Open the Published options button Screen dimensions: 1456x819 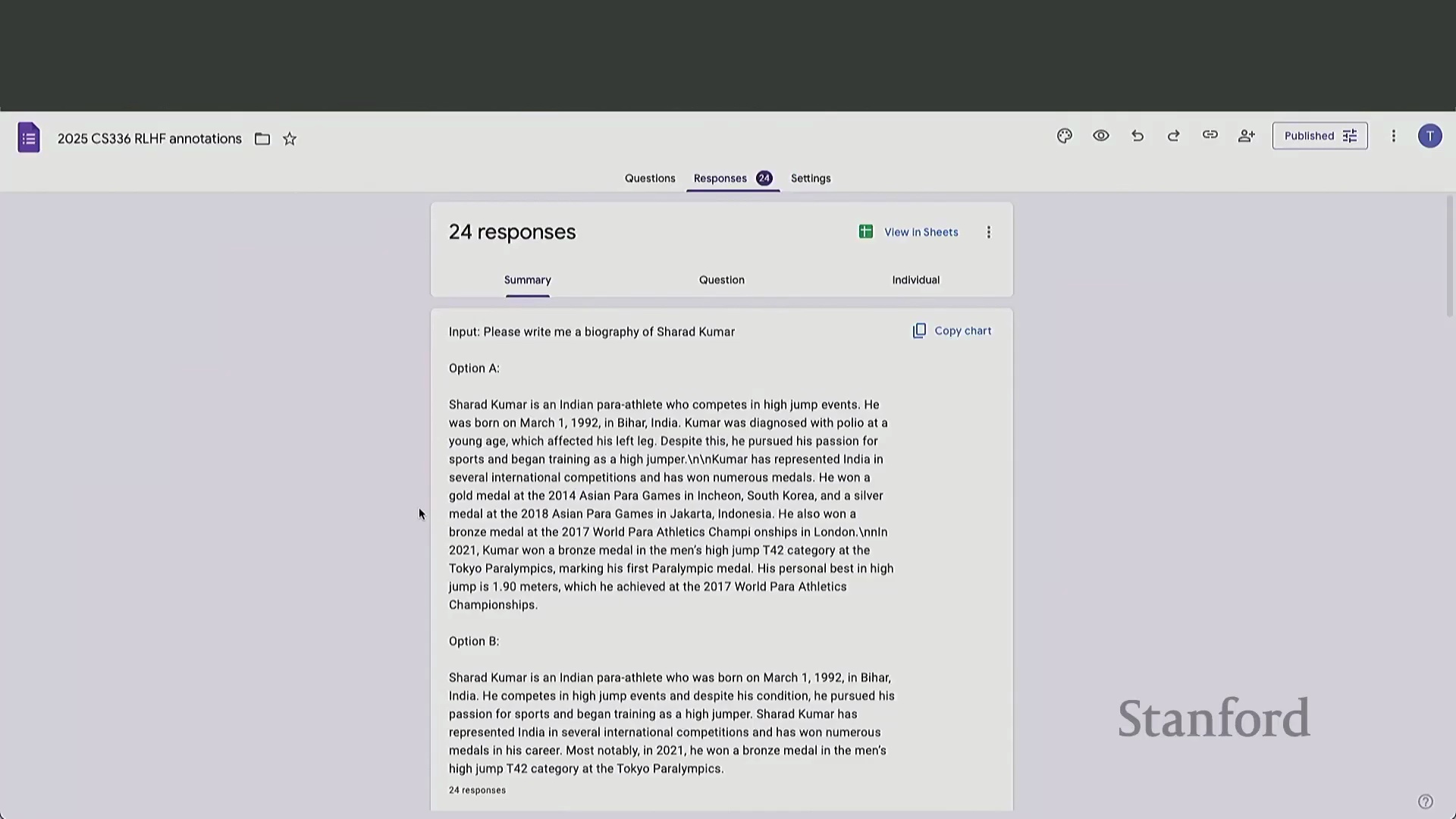(1319, 136)
